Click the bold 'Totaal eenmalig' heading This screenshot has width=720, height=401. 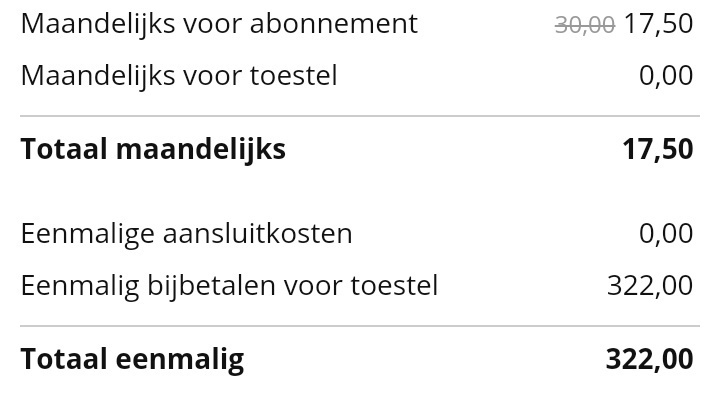click(x=132, y=359)
